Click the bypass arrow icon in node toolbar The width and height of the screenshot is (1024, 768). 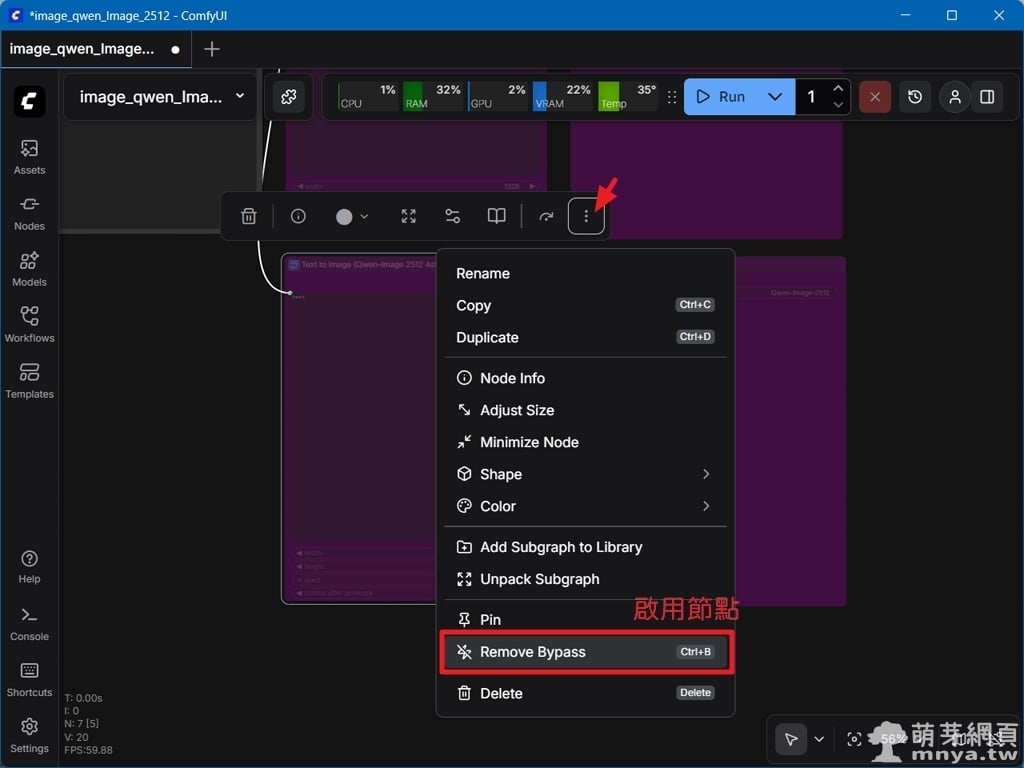click(546, 216)
